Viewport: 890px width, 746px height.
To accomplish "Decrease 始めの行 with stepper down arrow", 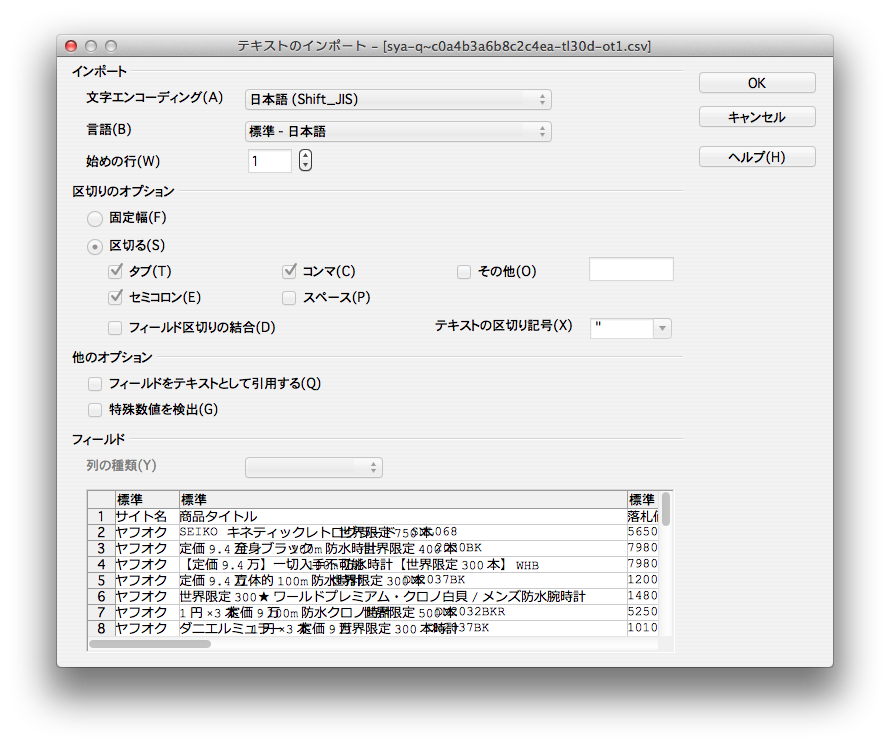I will pyautogui.click(x=305, y=166).
